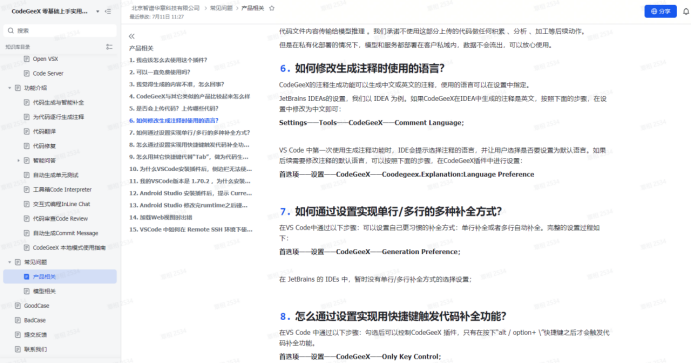Collapse the 常见问题 tree section
Image resolution: width=691 pixels, height=364 pixels.
(10, 262)
